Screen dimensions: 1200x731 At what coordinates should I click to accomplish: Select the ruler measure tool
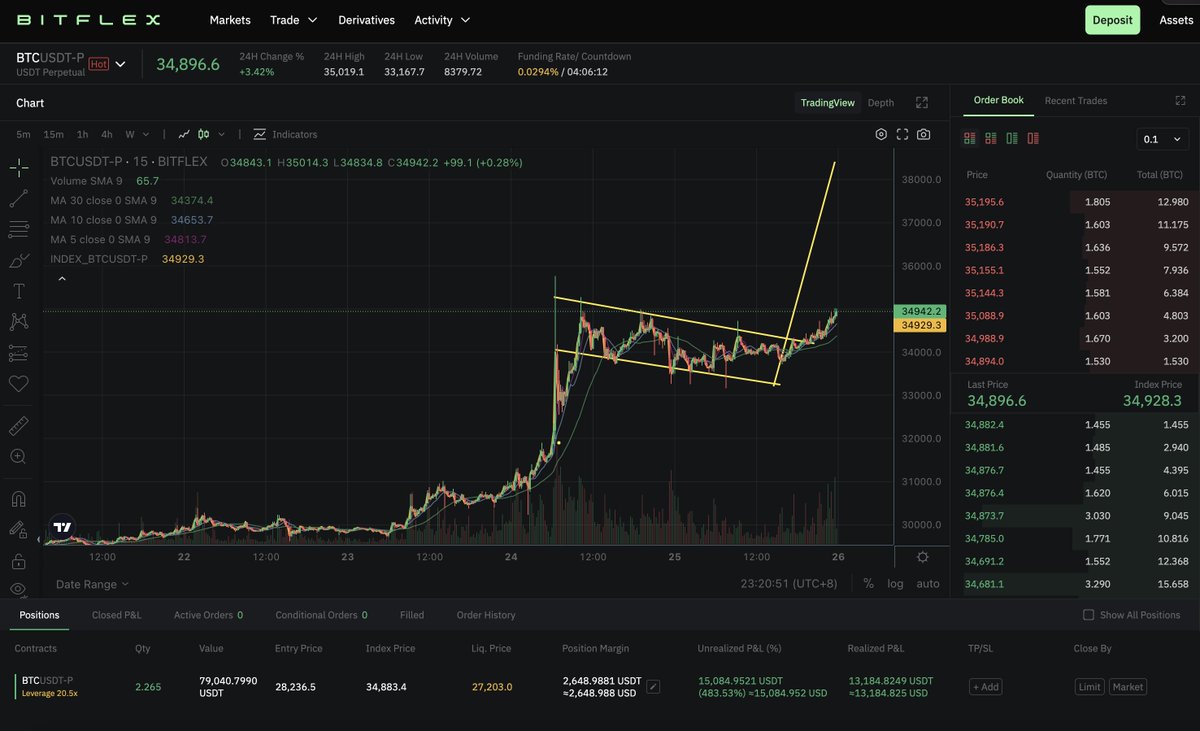pyautogui.click(x=18, y=426)
